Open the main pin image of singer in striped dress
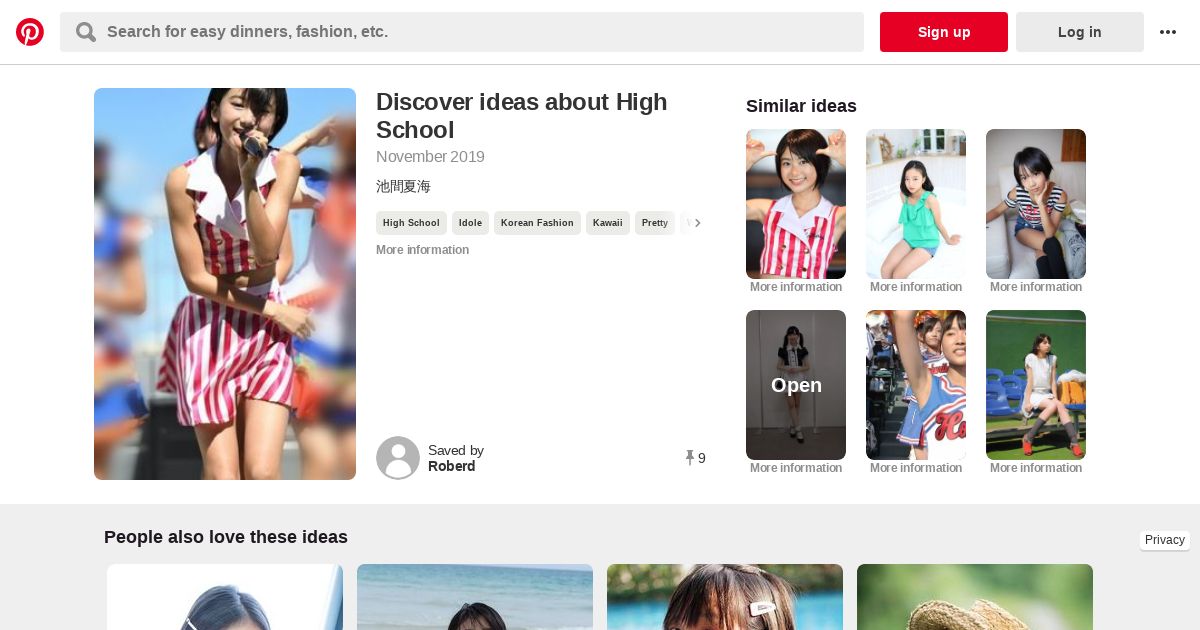1200x630 pixels. [225, 284]
